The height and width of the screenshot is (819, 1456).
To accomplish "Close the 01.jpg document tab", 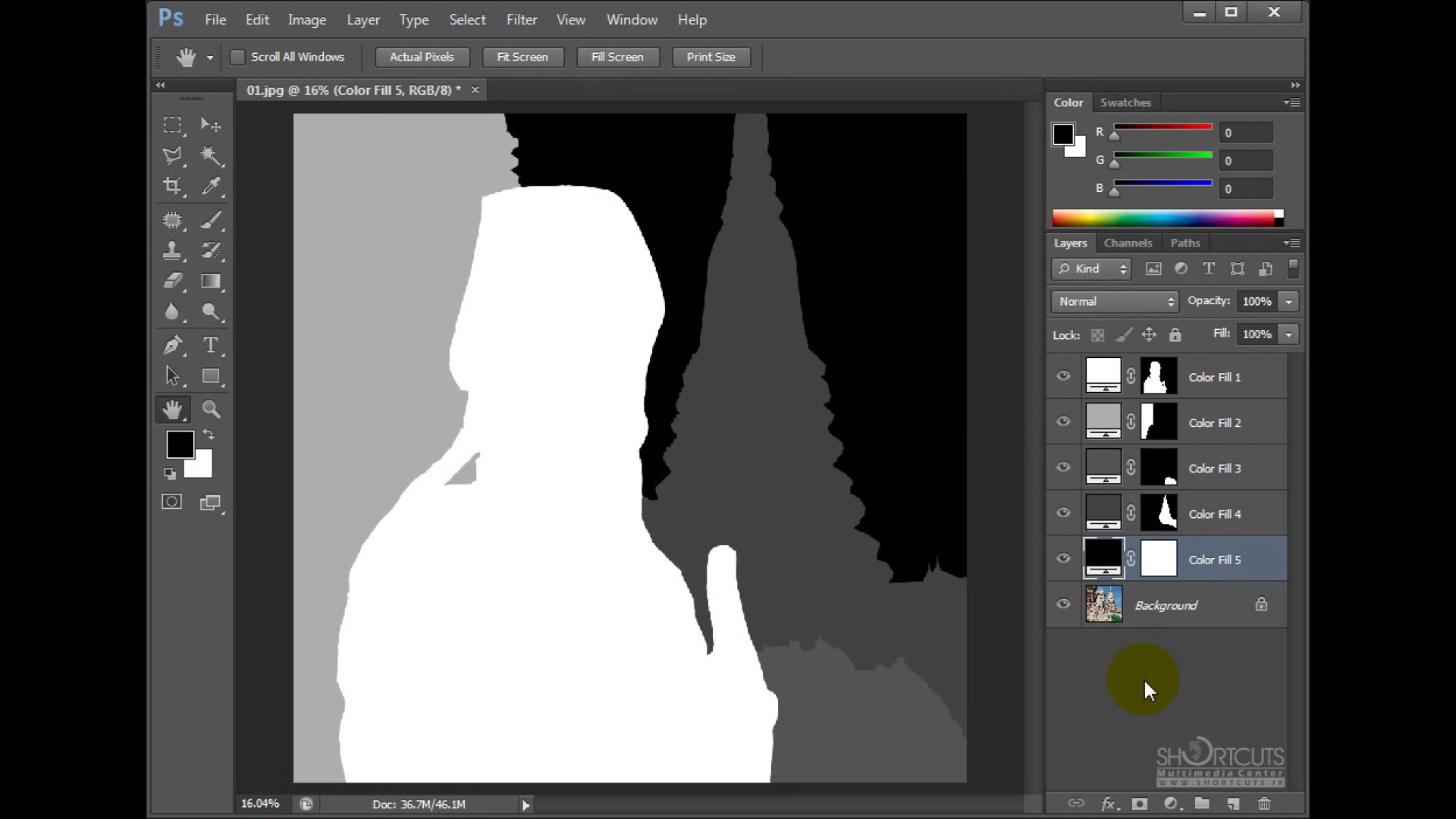I will click(x=475, y=89).
